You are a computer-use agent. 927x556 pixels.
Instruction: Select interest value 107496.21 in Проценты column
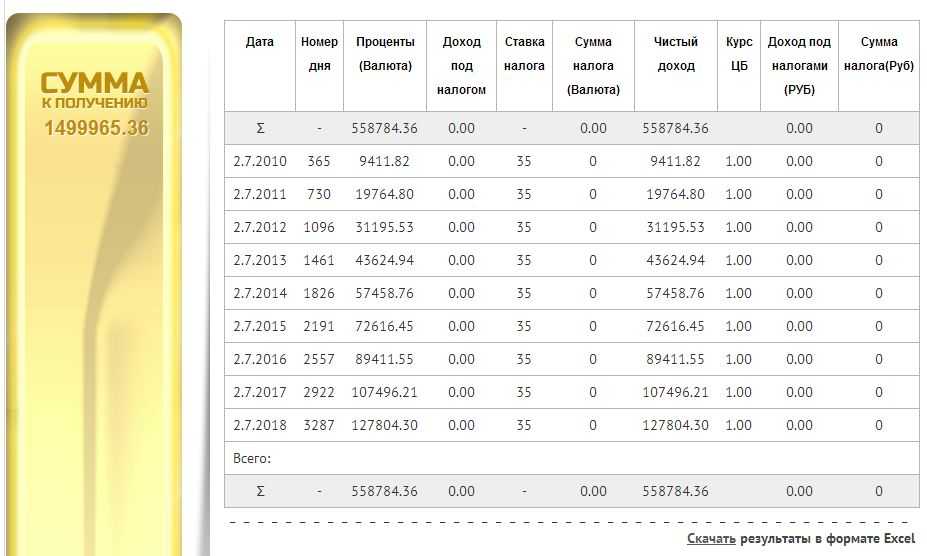tap(384, 392)
